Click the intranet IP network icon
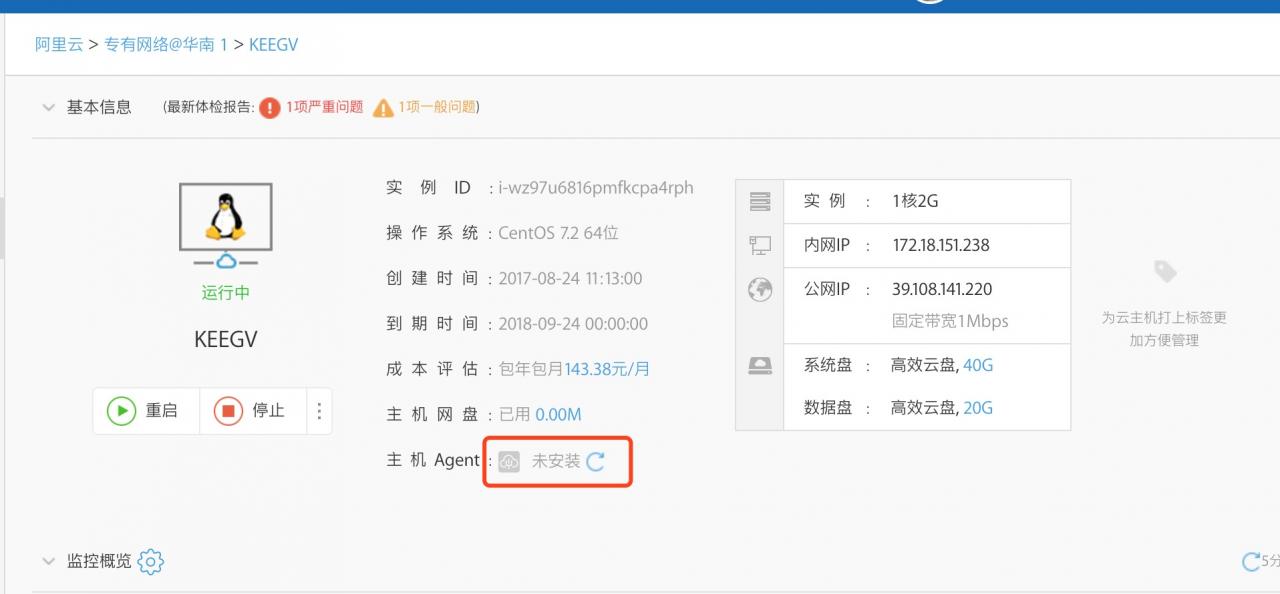Screen dimensions: 1280x594 (760, 245)
